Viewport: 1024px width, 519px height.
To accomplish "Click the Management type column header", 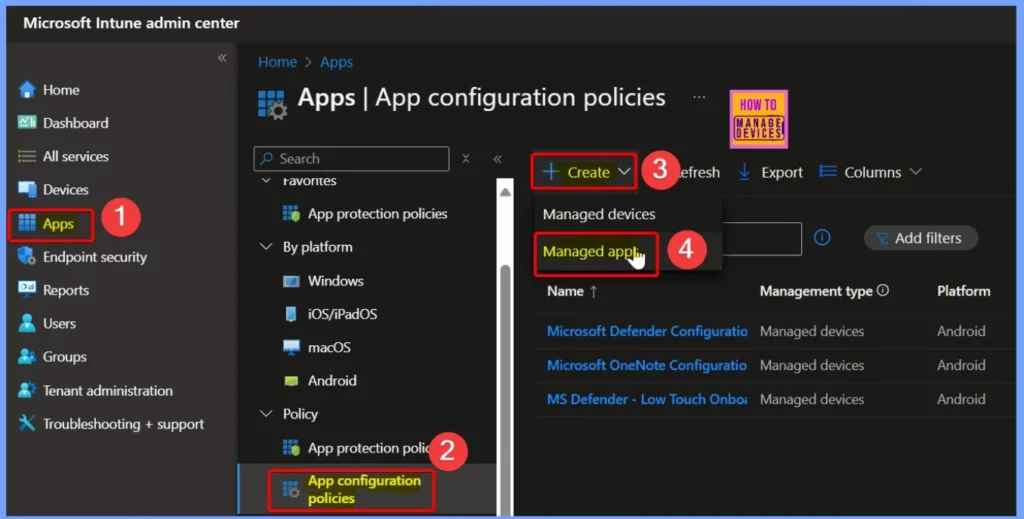I will [x=816, y=291].
